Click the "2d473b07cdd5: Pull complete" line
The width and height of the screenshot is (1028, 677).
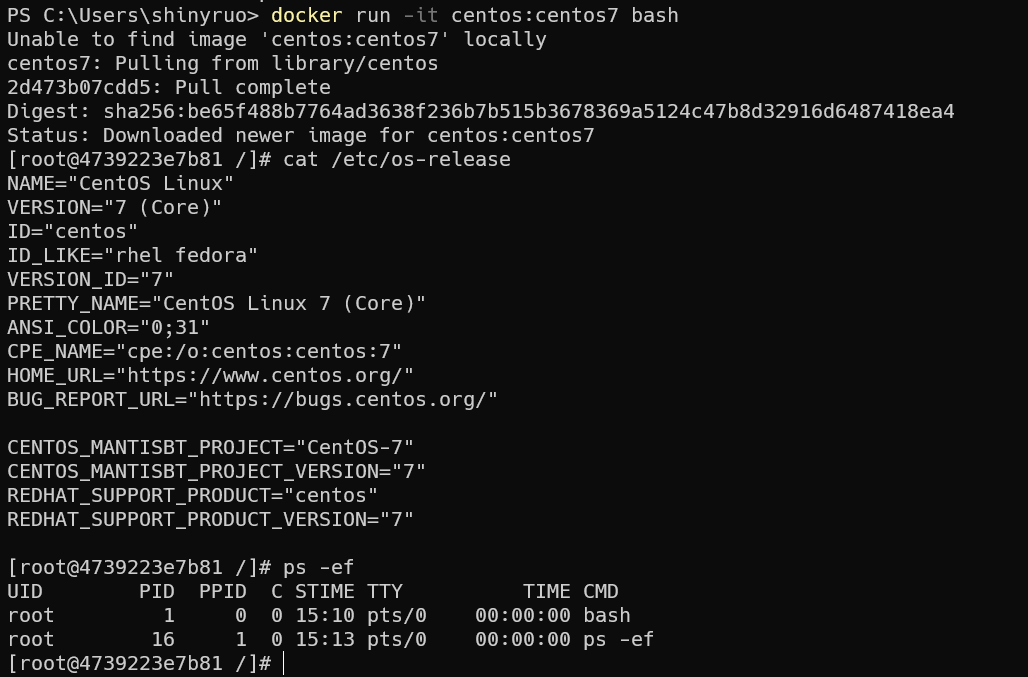click(x=168, y=88)
